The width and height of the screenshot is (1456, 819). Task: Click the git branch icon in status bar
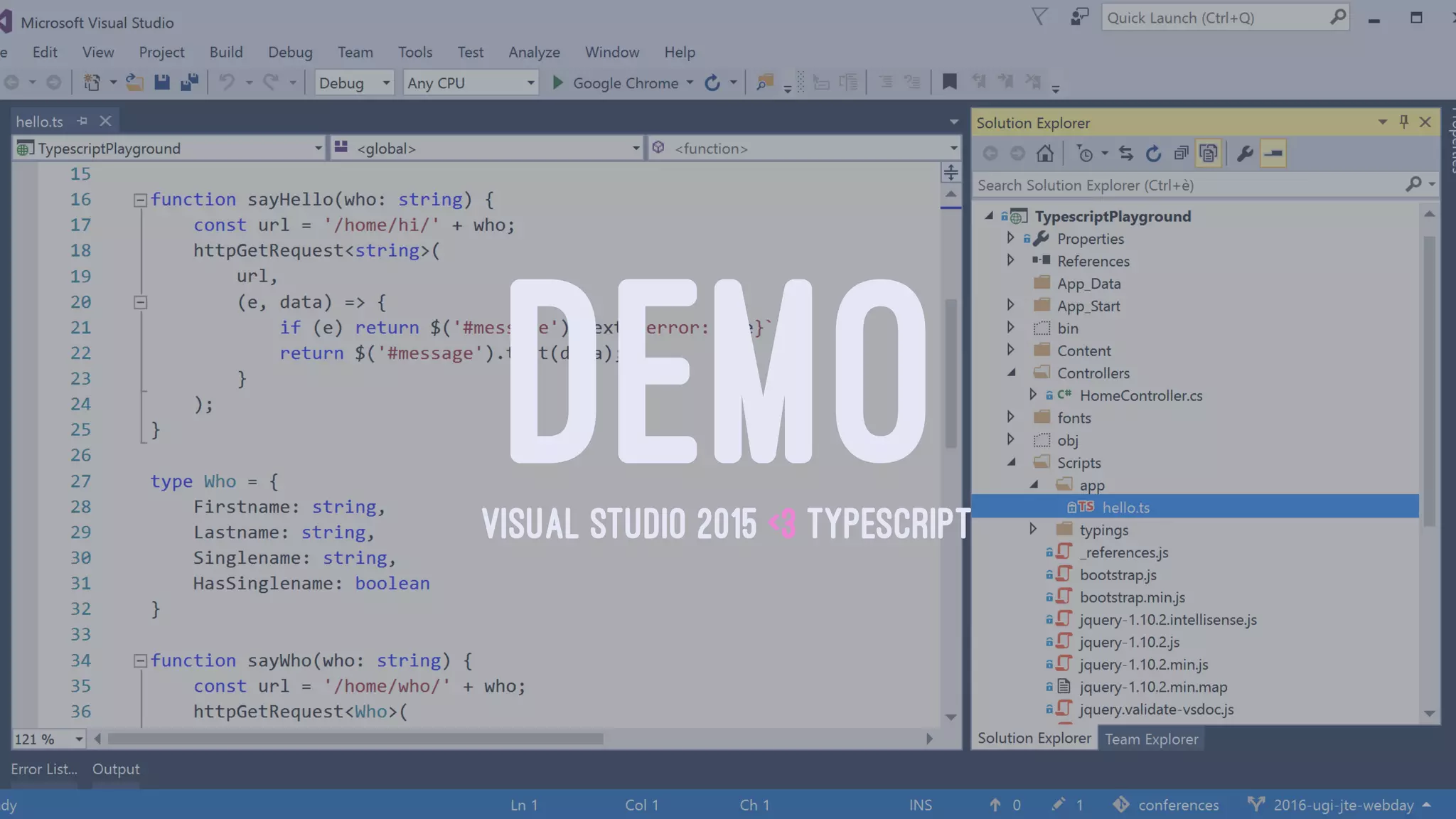point(1256,804)
